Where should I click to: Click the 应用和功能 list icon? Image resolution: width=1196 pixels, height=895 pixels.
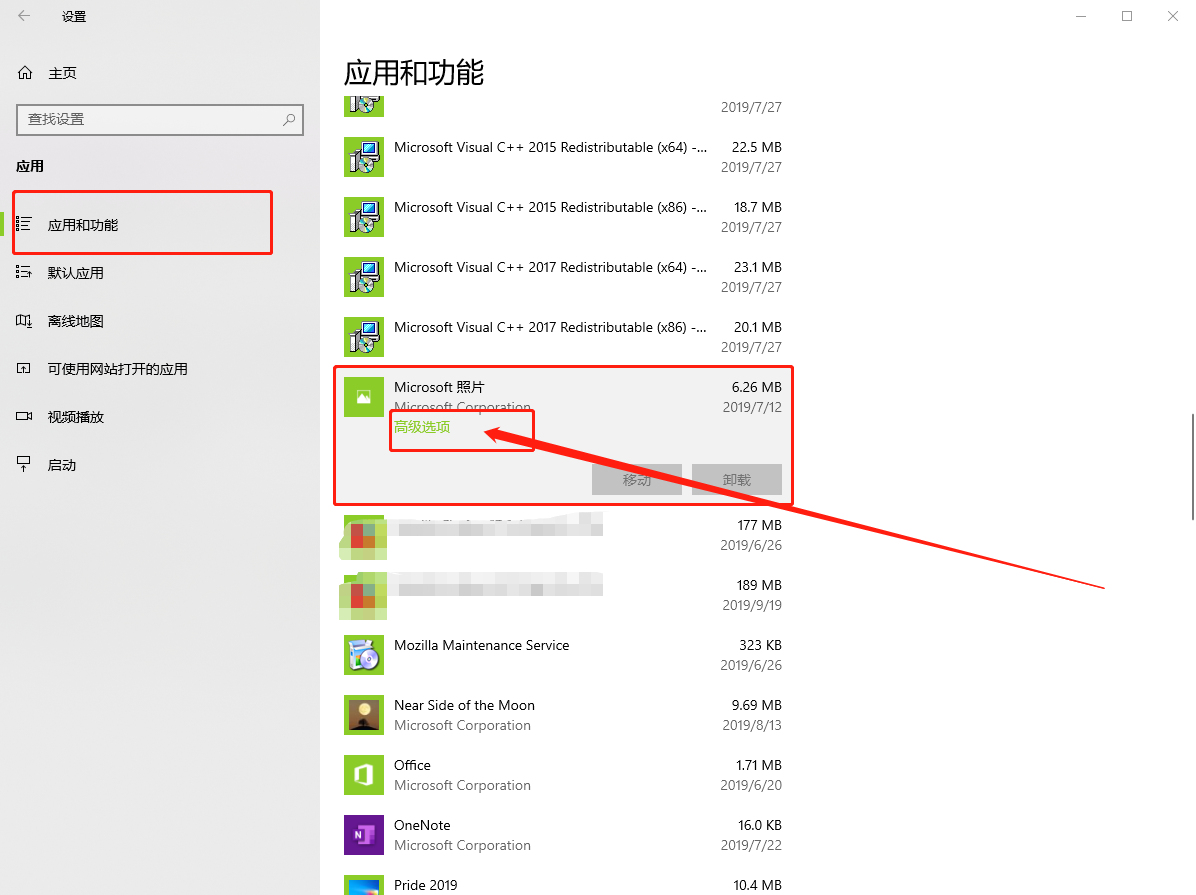(x=24, y=224)
